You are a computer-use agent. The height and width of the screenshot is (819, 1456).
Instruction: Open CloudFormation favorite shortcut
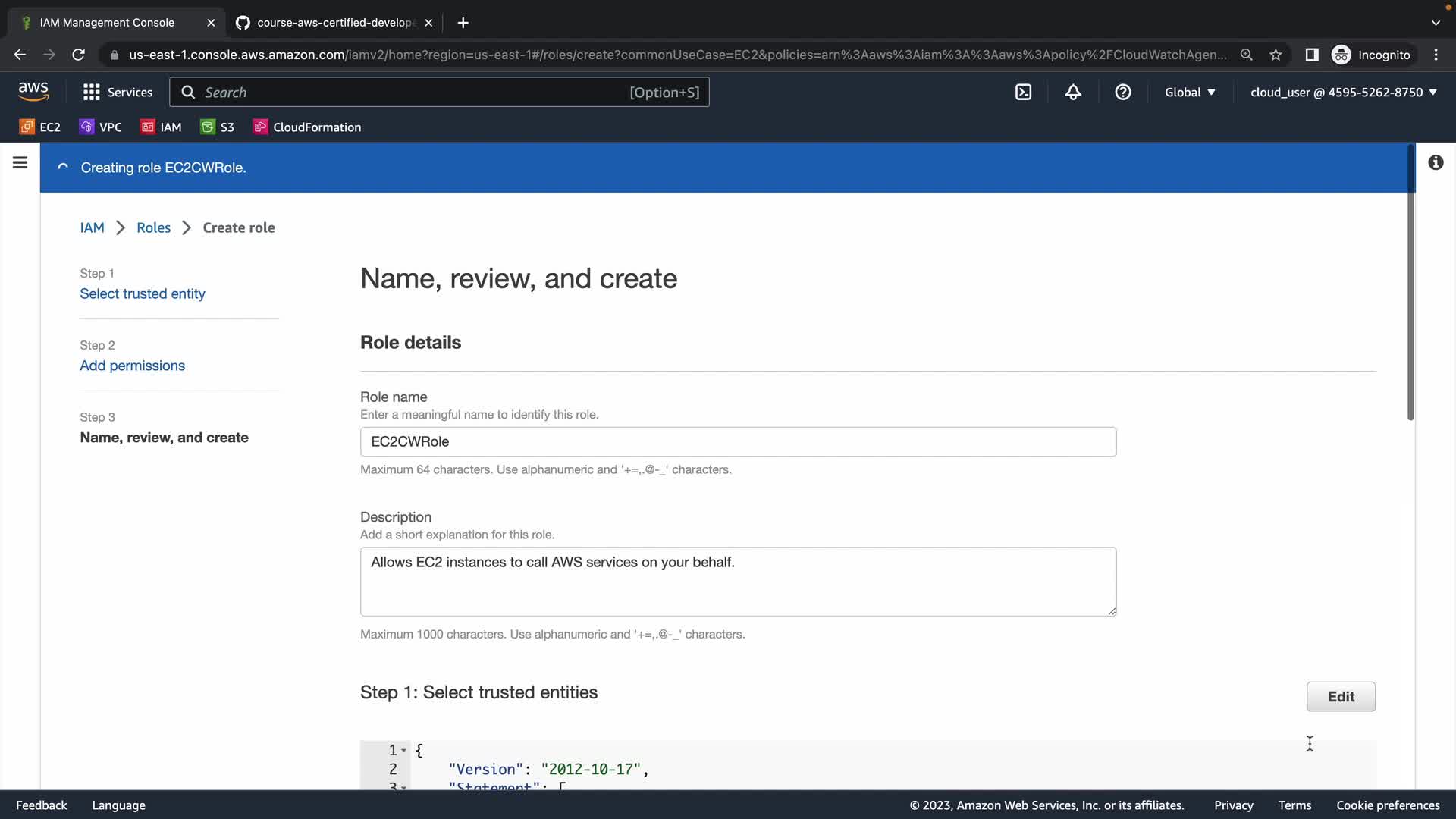[x=307, y=127]
